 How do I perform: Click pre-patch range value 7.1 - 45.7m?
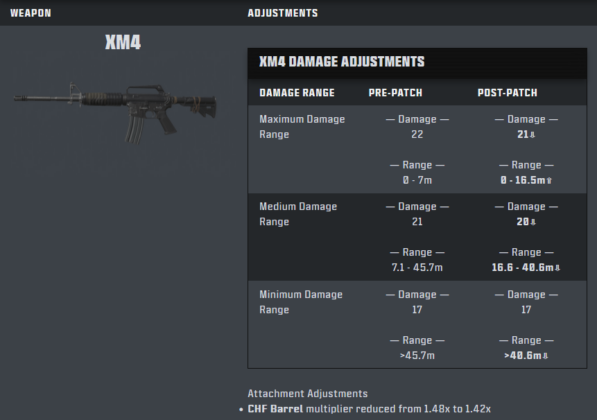417,267
